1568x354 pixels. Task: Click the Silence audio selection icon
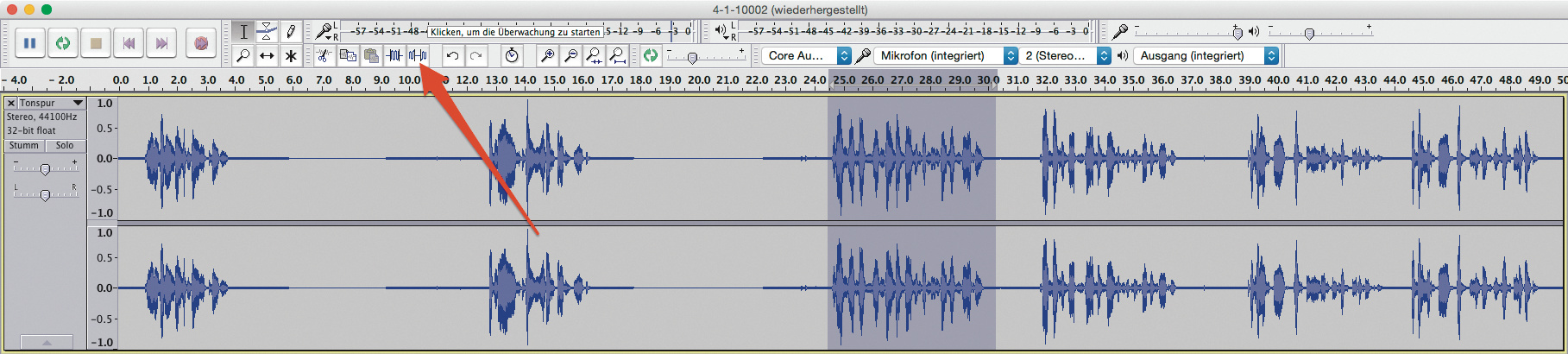[x=418, y=56]
